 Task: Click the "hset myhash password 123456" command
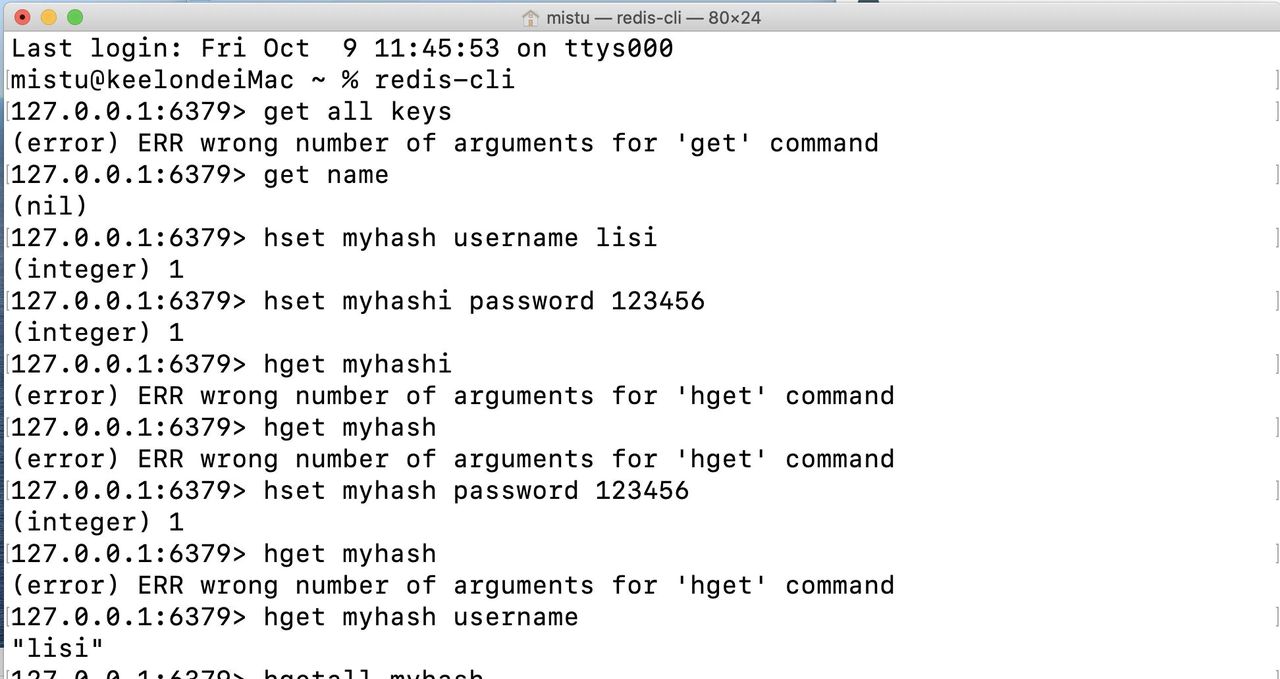tap(476, 491)
